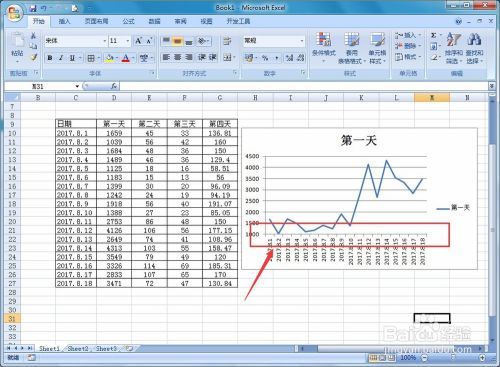
Task: Expand the number format dropdown
Action: click(302, 41)
